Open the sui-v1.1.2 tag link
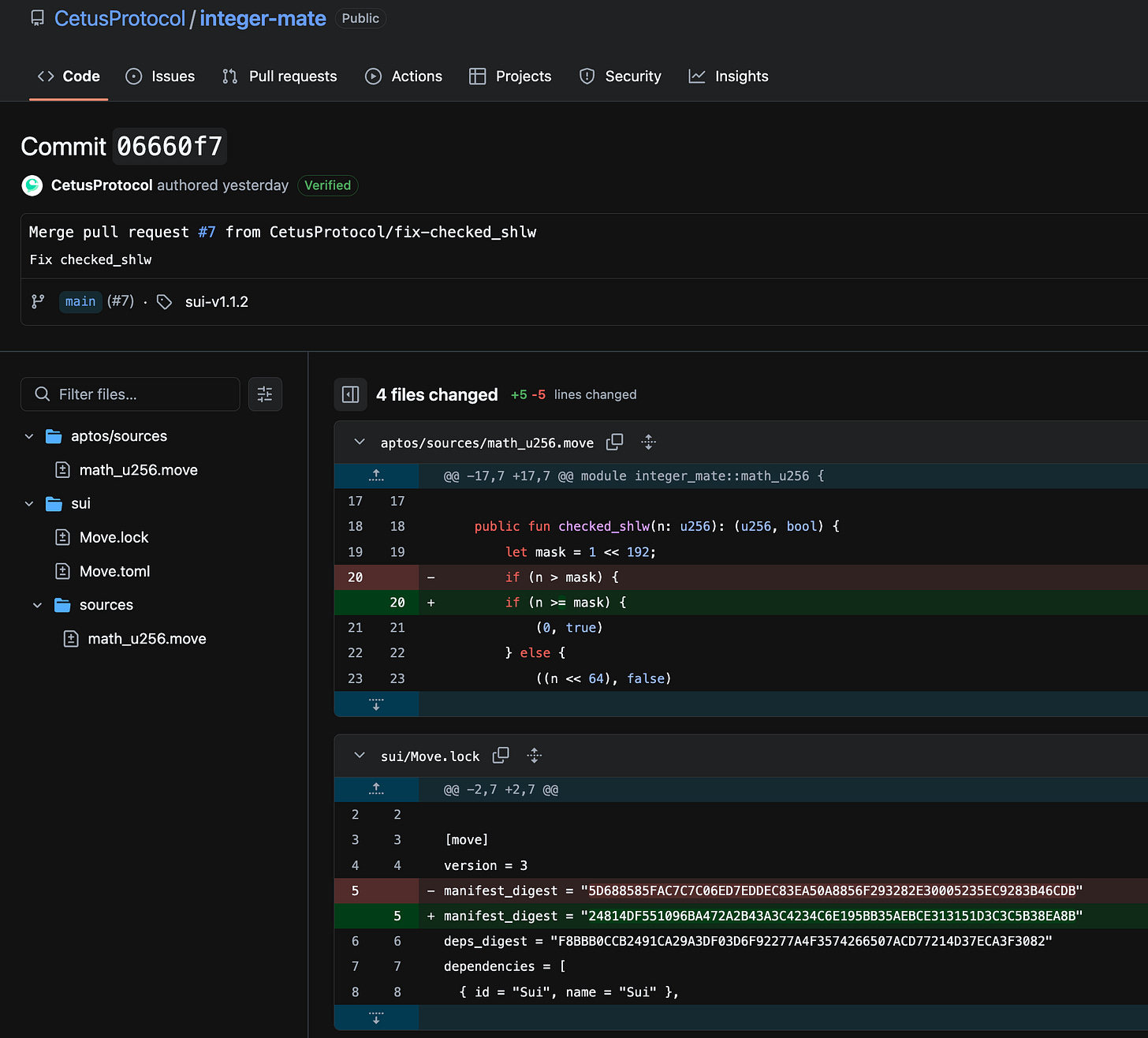Screen dimensions: 1148x1038 217,301
